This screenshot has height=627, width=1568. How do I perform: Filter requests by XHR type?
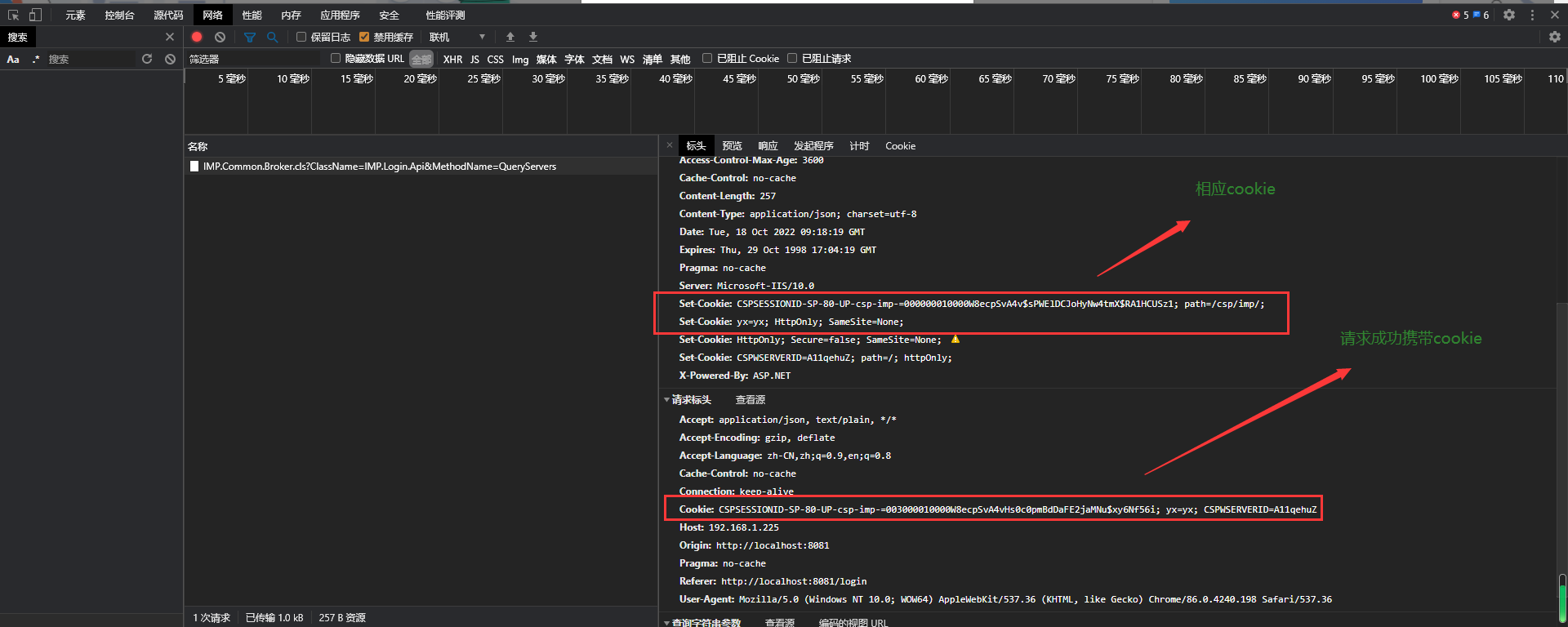pyautogui.click(x=452, y=59)
